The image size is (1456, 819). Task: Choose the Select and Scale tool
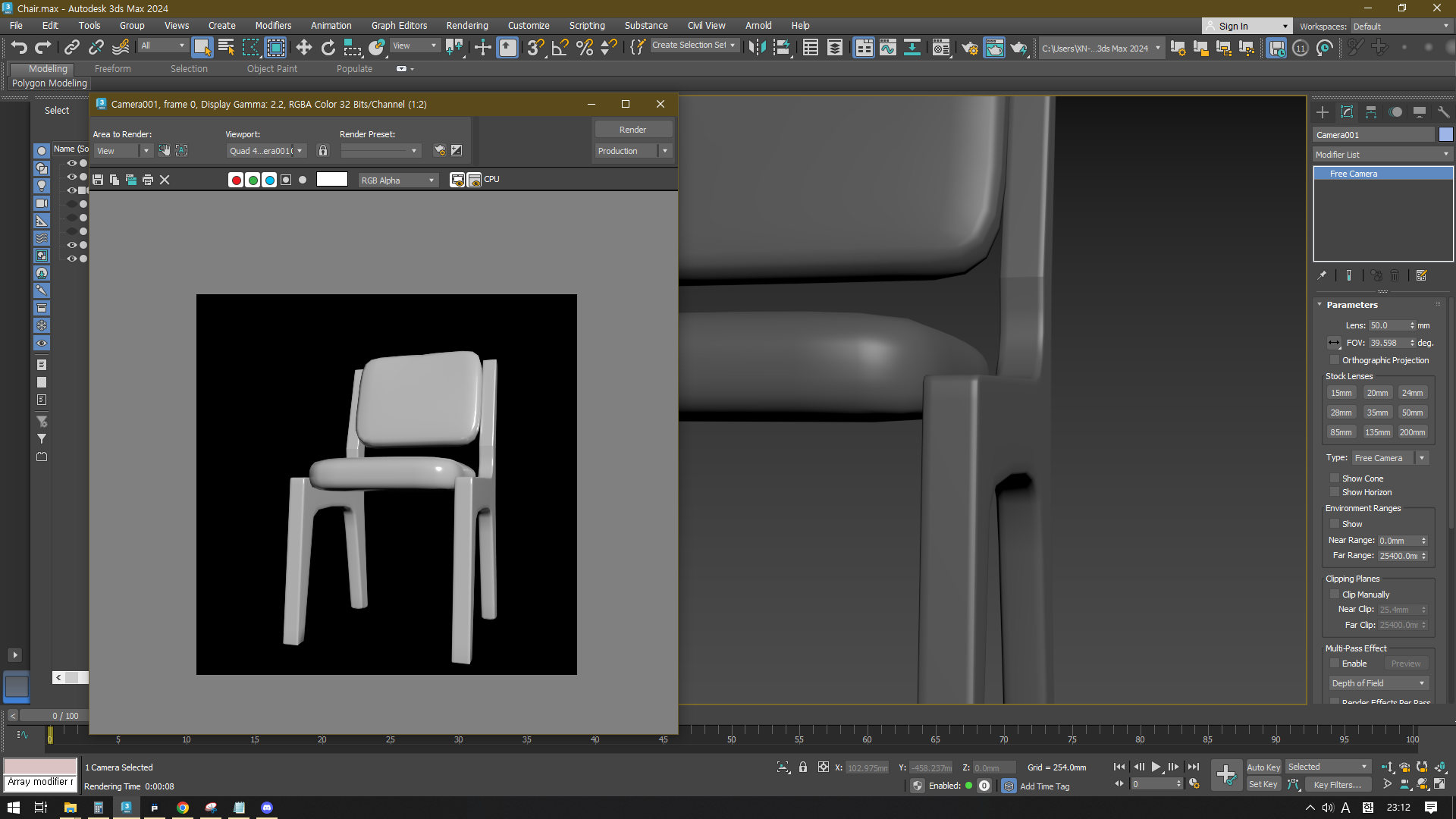click(x=353, y=48)
